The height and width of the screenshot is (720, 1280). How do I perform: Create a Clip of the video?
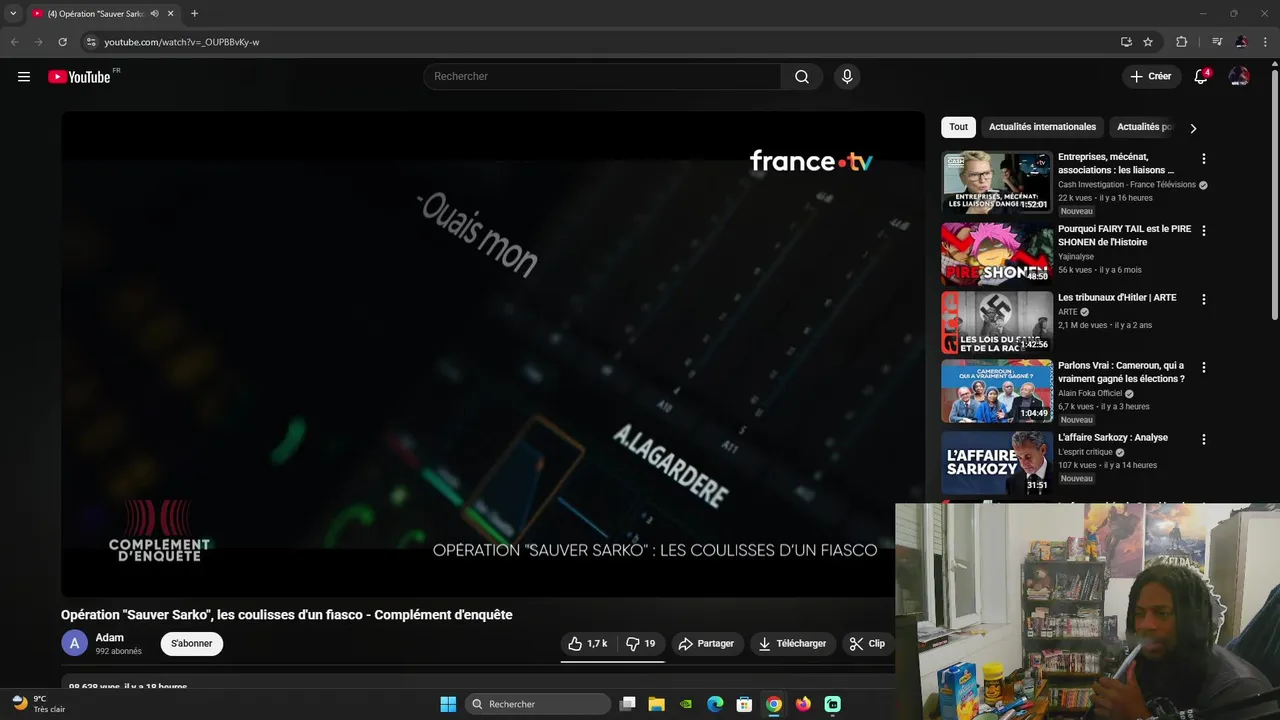point(867,644)
